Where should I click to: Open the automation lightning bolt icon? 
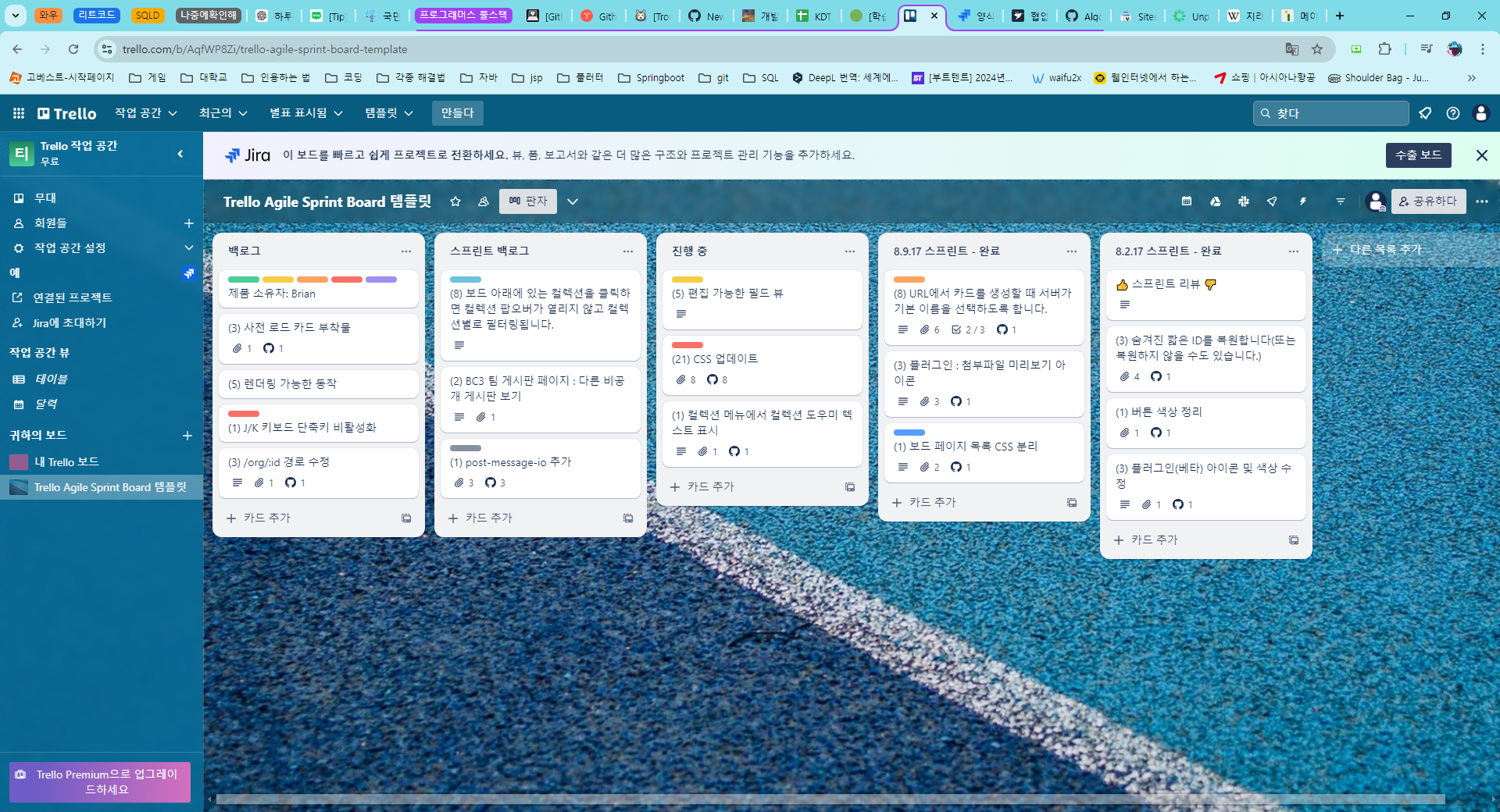coord(1302,201)
